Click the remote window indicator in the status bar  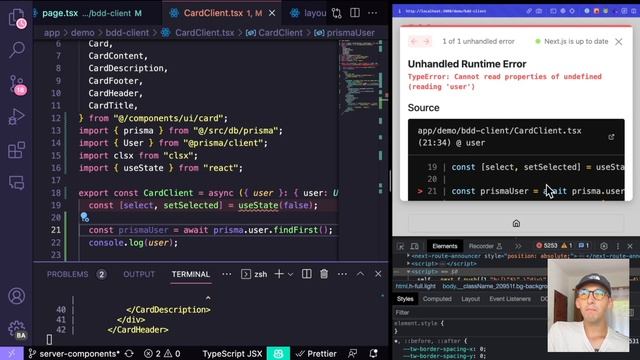(x=12, y=353)
